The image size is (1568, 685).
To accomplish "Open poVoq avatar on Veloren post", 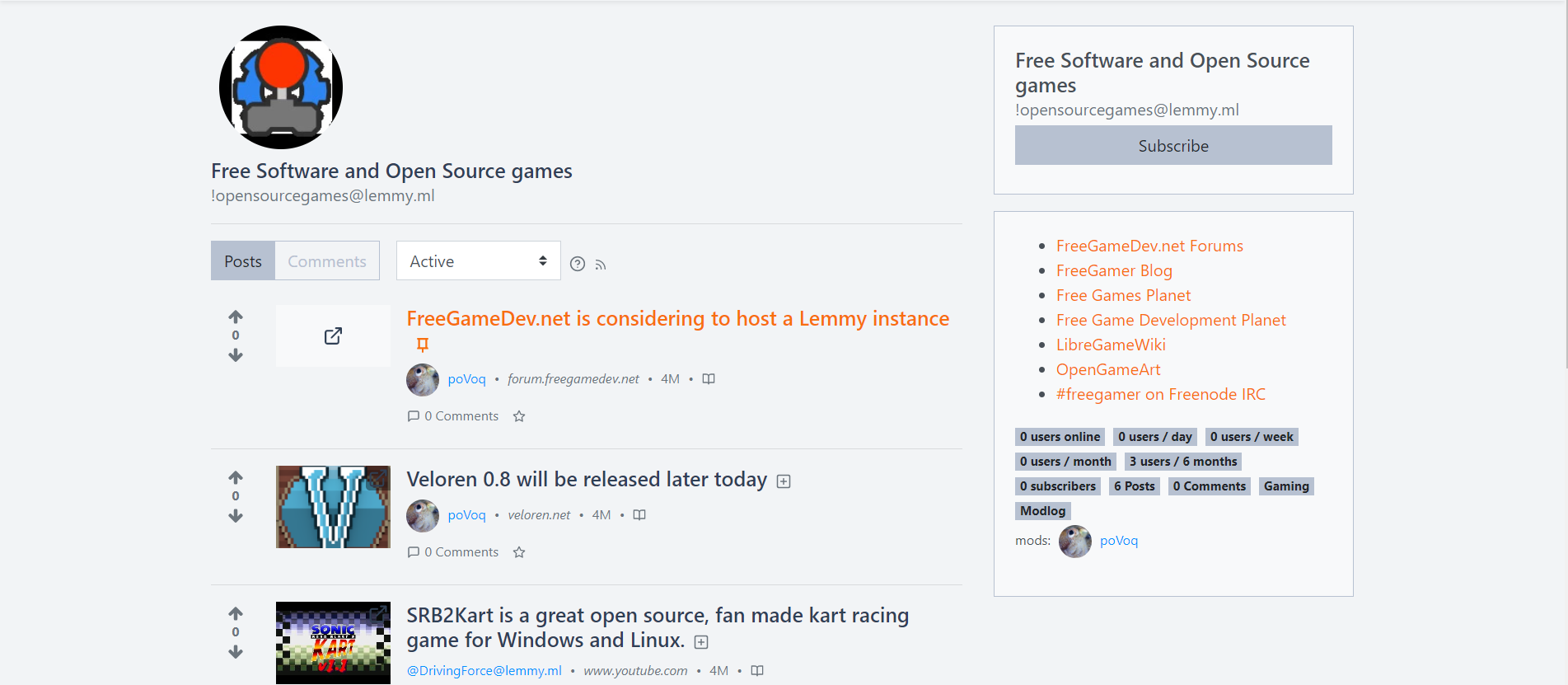I will point(423,515).
